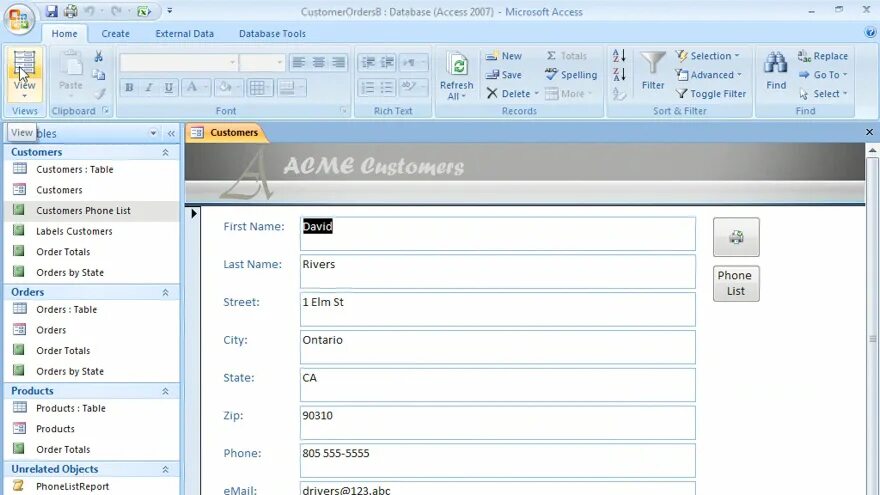Increase indent in Rich Text group

coord(387,62)
